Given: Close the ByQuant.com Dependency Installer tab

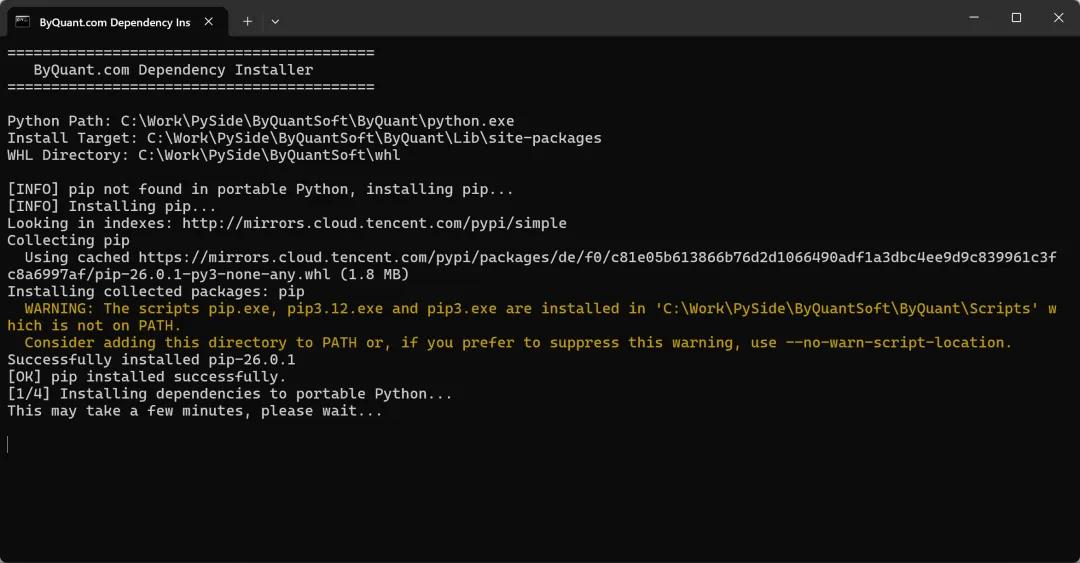Looking at the screenshot, I should [x=208, y=22].
